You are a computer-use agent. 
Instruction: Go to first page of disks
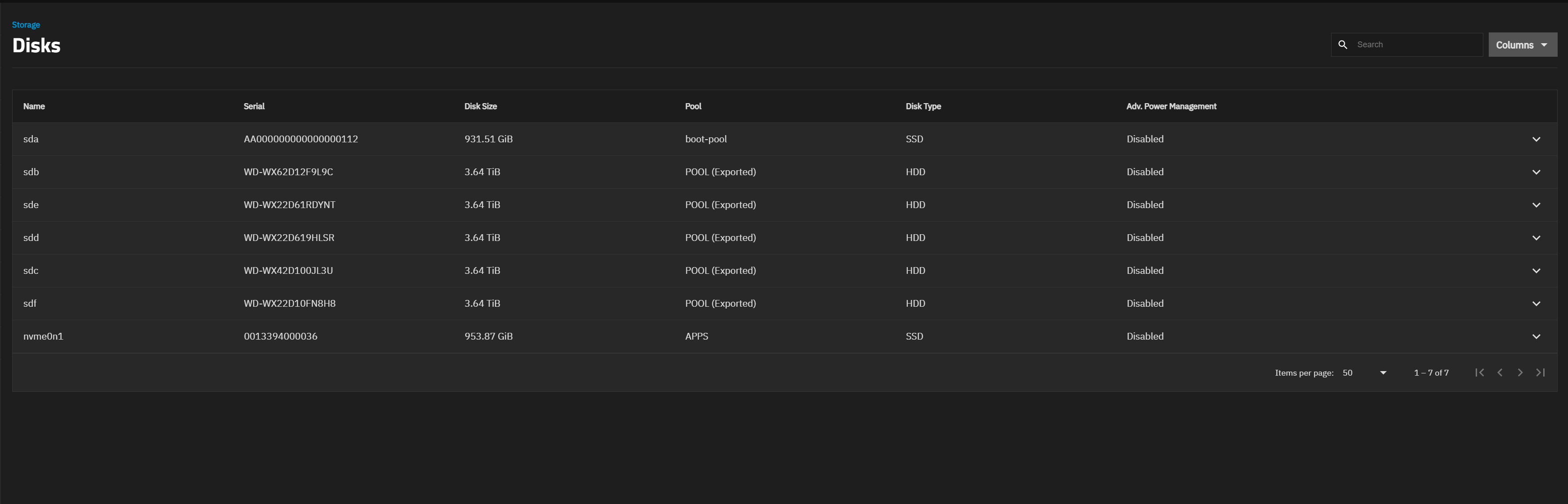[1479, 372]
